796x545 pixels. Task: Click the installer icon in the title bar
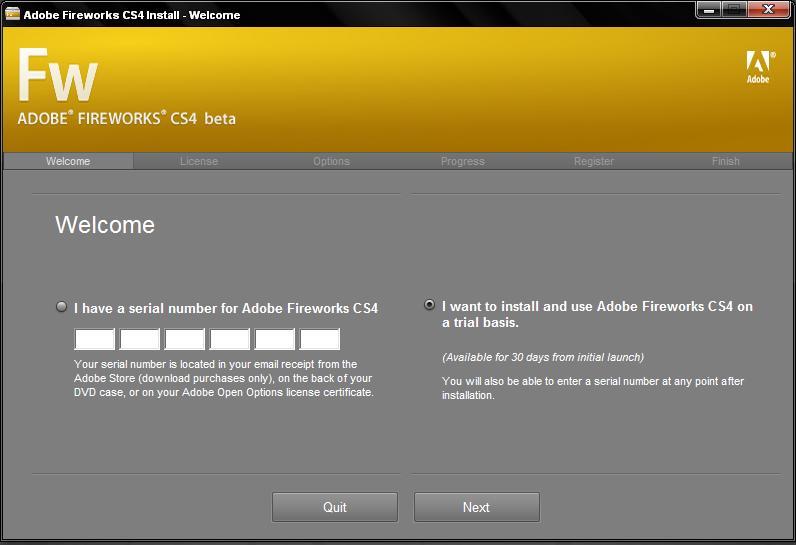[12, 14]
